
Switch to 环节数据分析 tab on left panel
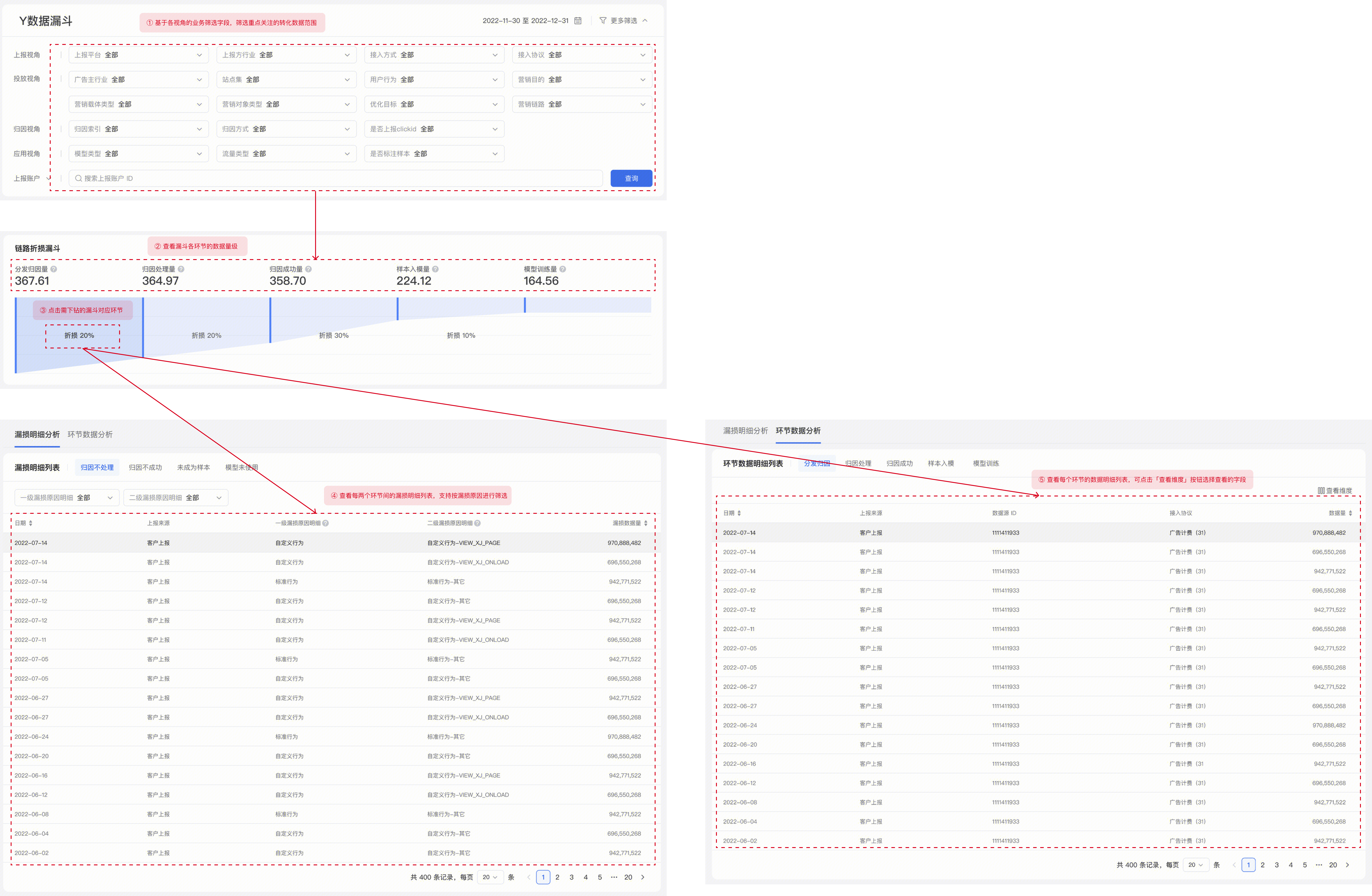click(90, 435)
